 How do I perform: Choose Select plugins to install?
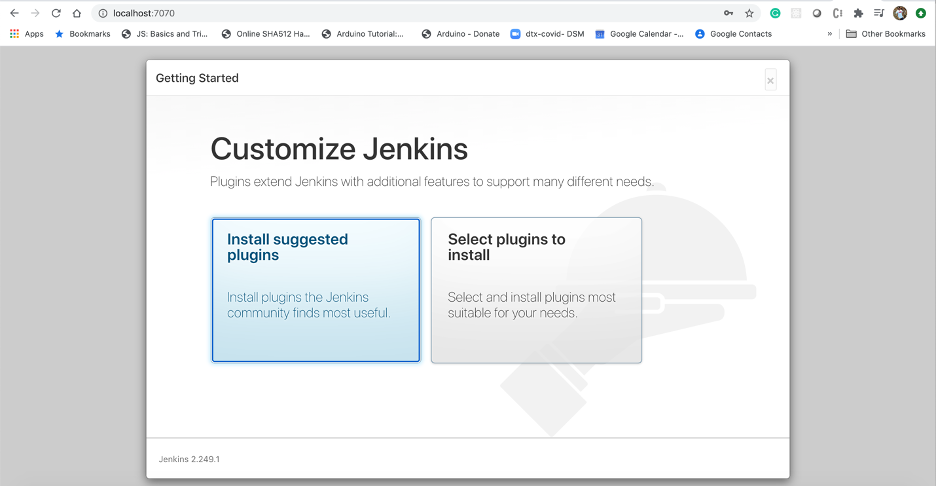537,290
